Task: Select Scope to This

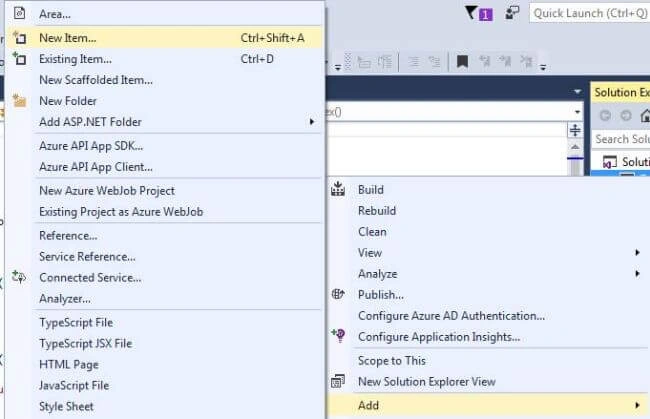Action: pyautogui.click(x=488, y=361)
